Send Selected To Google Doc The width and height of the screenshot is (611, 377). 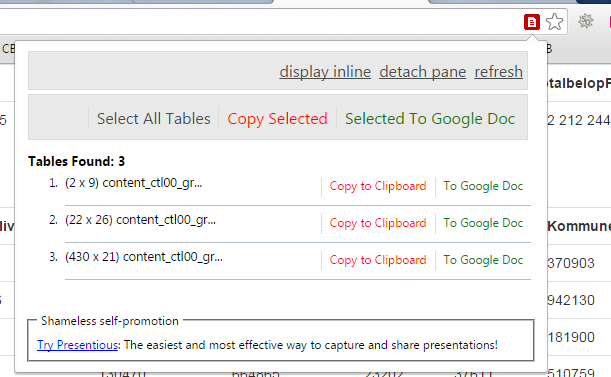coord(430,119)
